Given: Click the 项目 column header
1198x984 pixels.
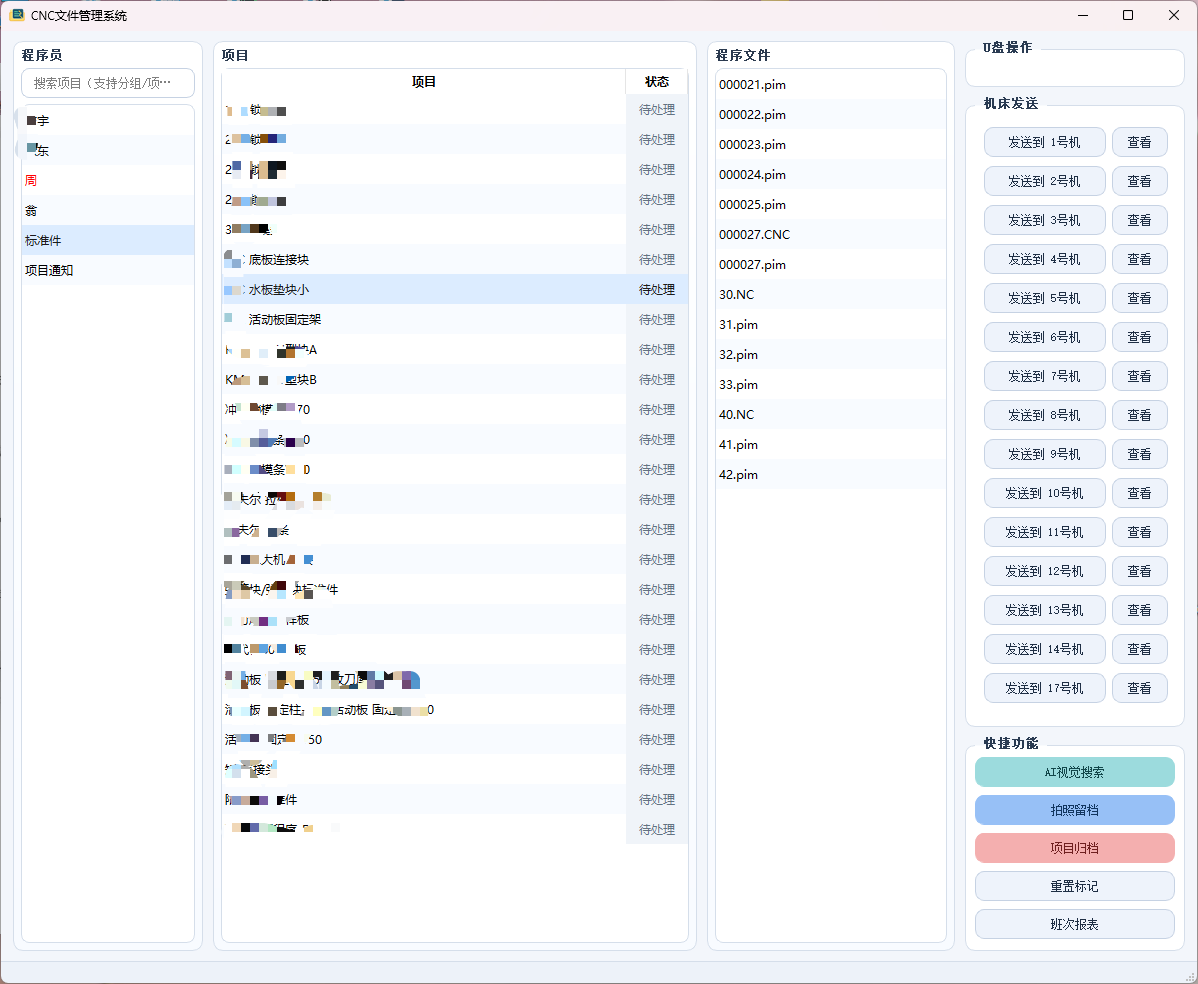Looking at the screenshot, I should coord(424,82).
